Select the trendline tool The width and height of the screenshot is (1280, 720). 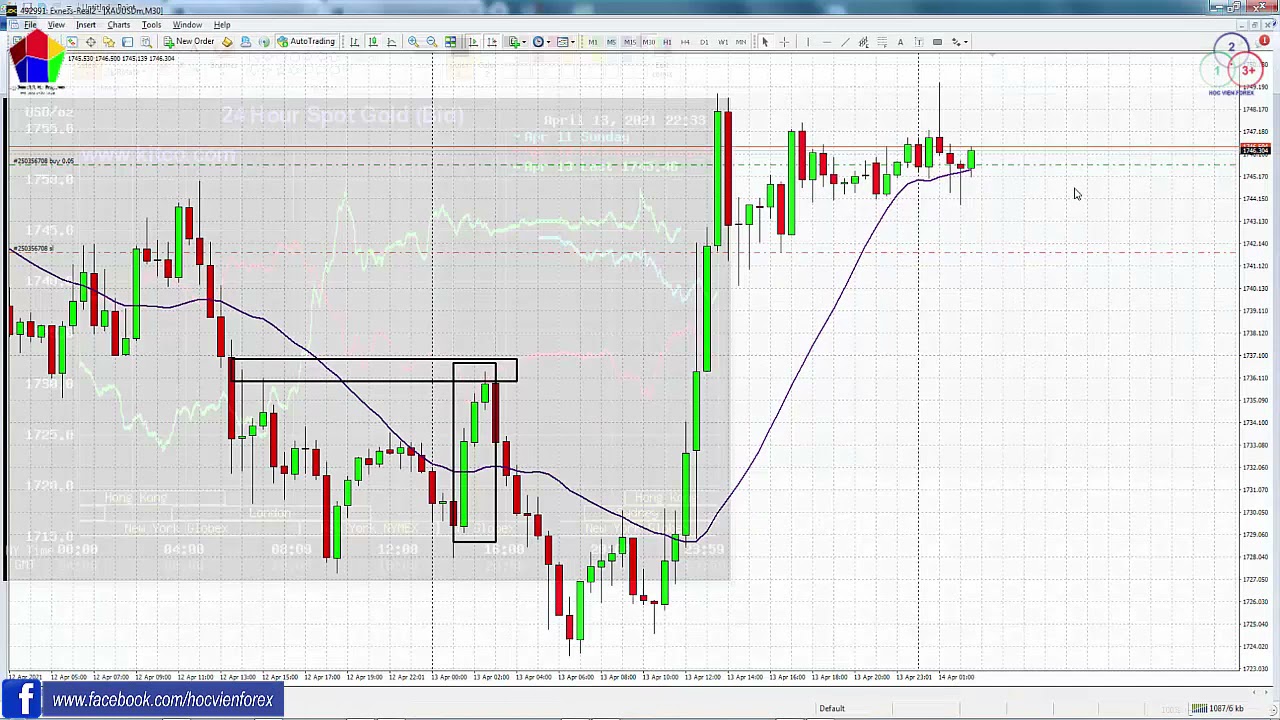[845, 42]
